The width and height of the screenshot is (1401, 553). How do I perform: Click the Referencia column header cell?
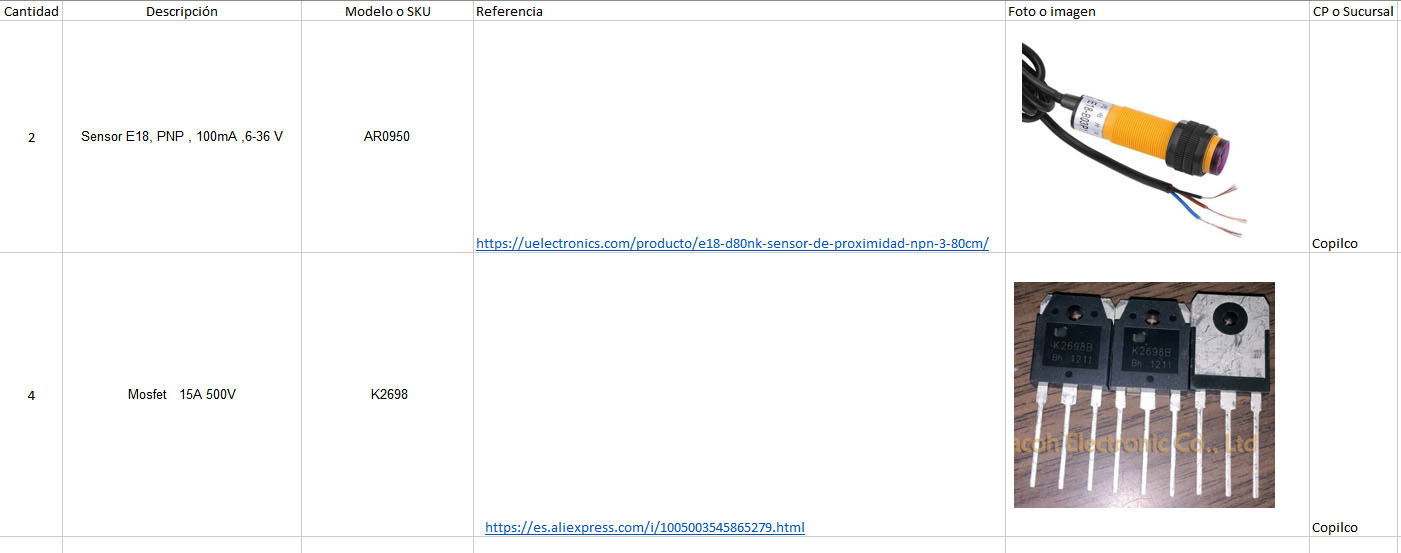[739, 12]
